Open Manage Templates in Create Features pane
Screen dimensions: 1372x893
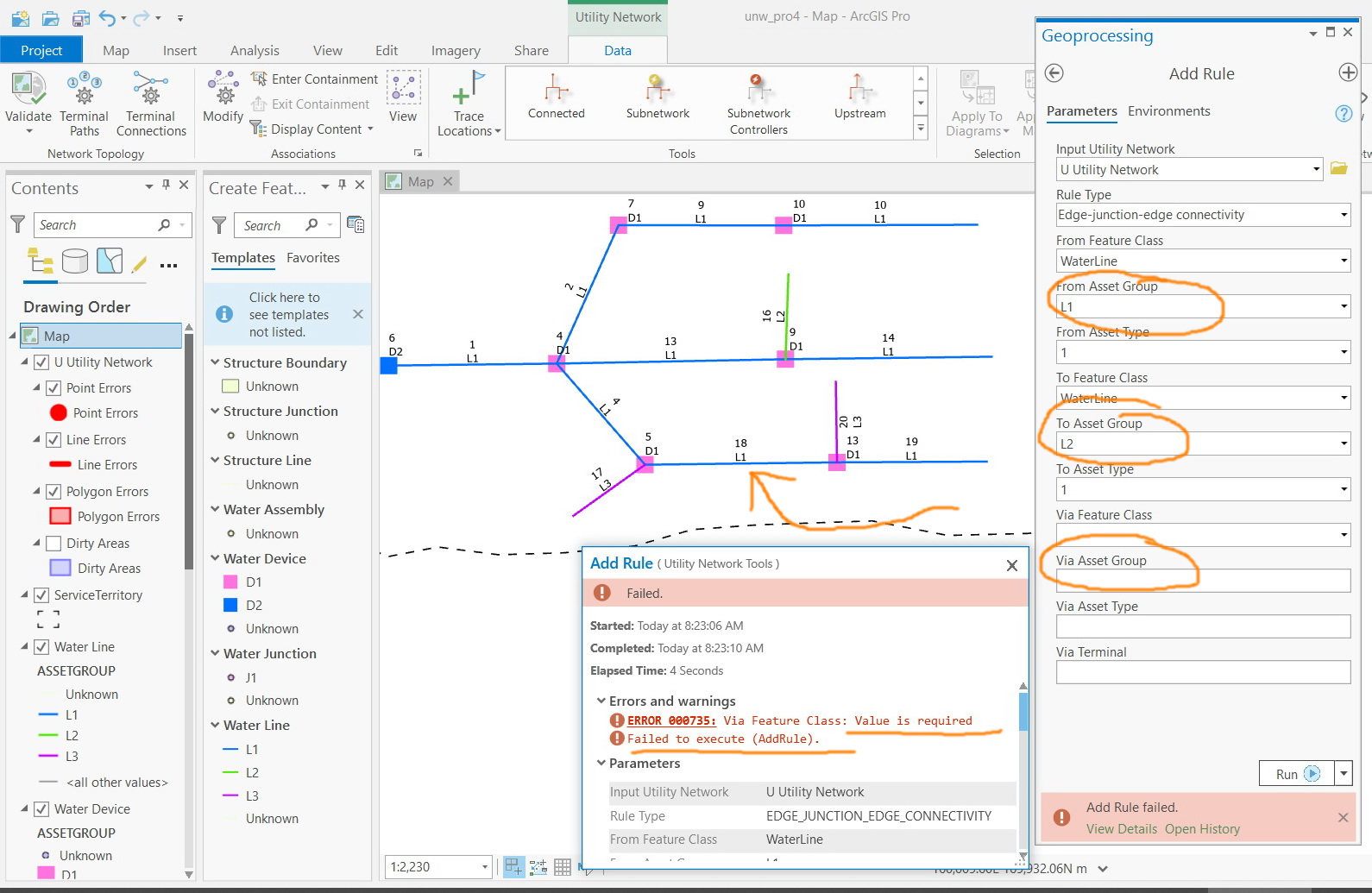point(356,224)
